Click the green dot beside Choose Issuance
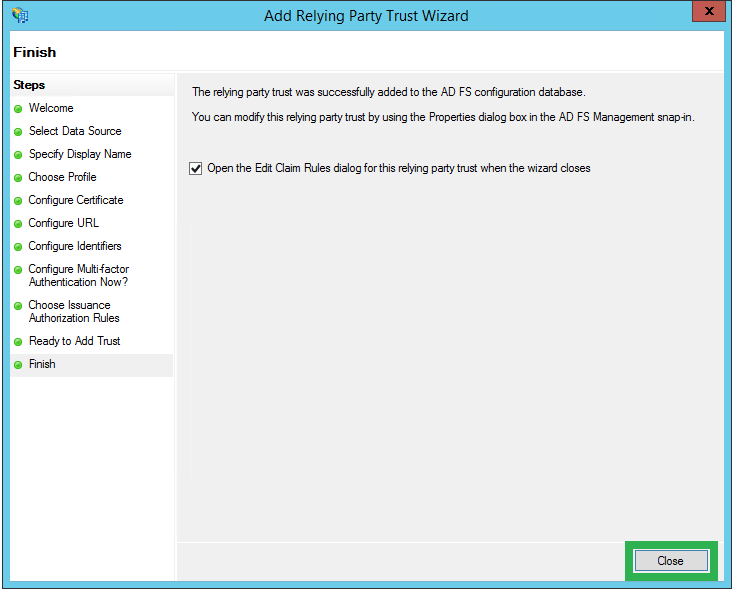 point(18,306)
